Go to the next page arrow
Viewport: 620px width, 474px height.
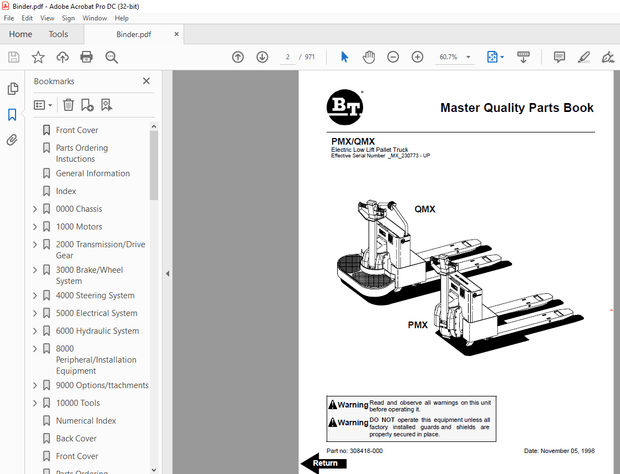tap(262, 57)
